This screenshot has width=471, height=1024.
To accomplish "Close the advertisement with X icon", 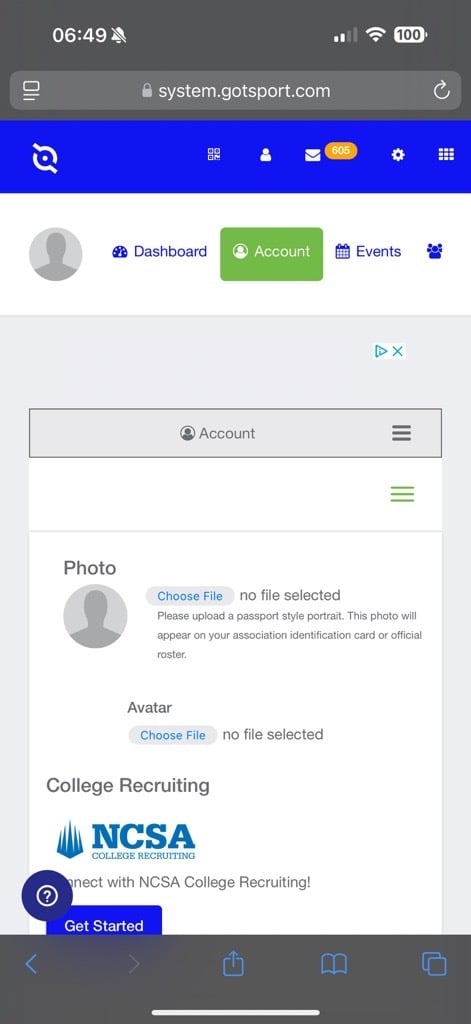I will 397,351.
